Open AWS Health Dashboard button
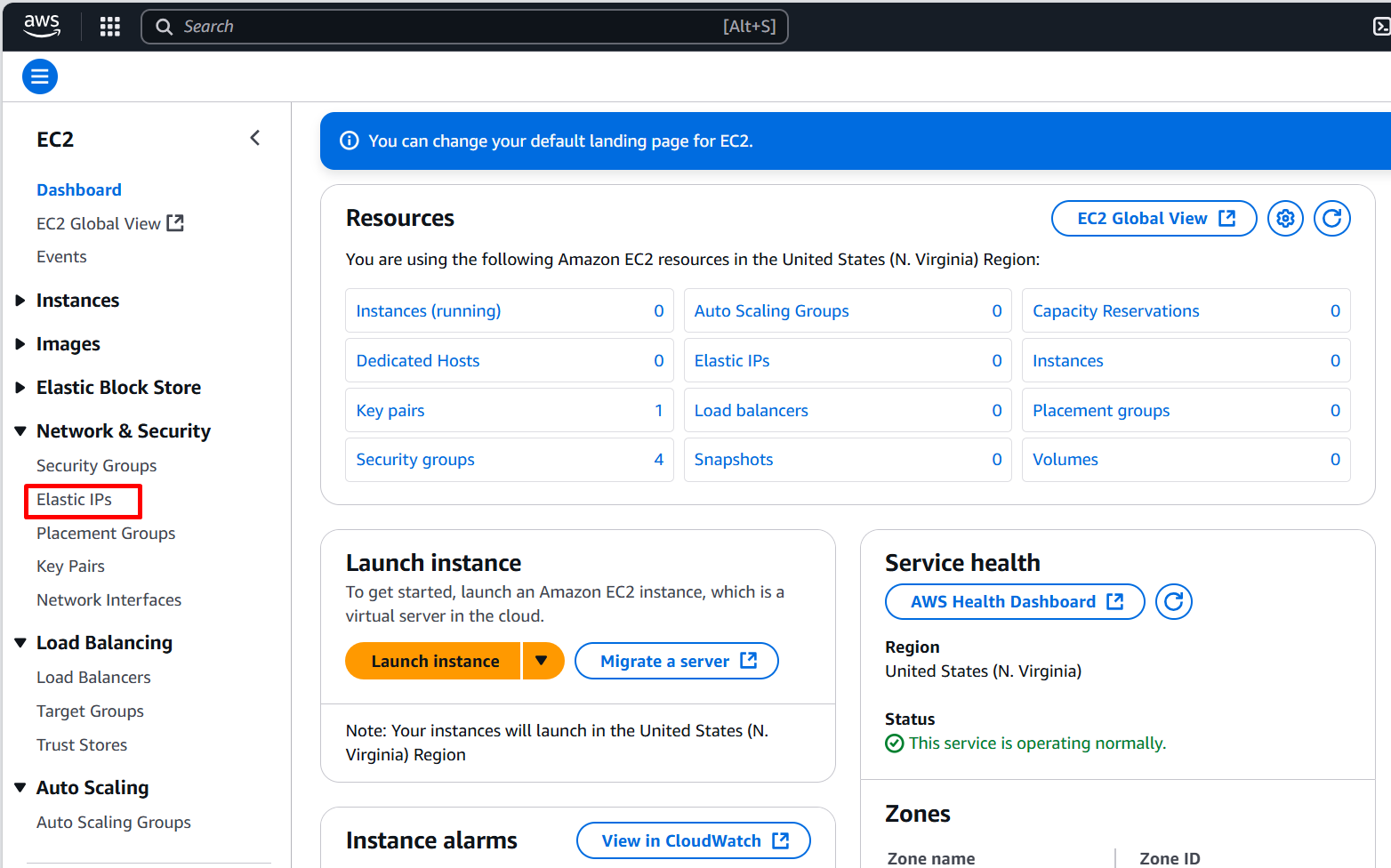Viewport: 1391px width, 868px height. (x=1015, y=602)
